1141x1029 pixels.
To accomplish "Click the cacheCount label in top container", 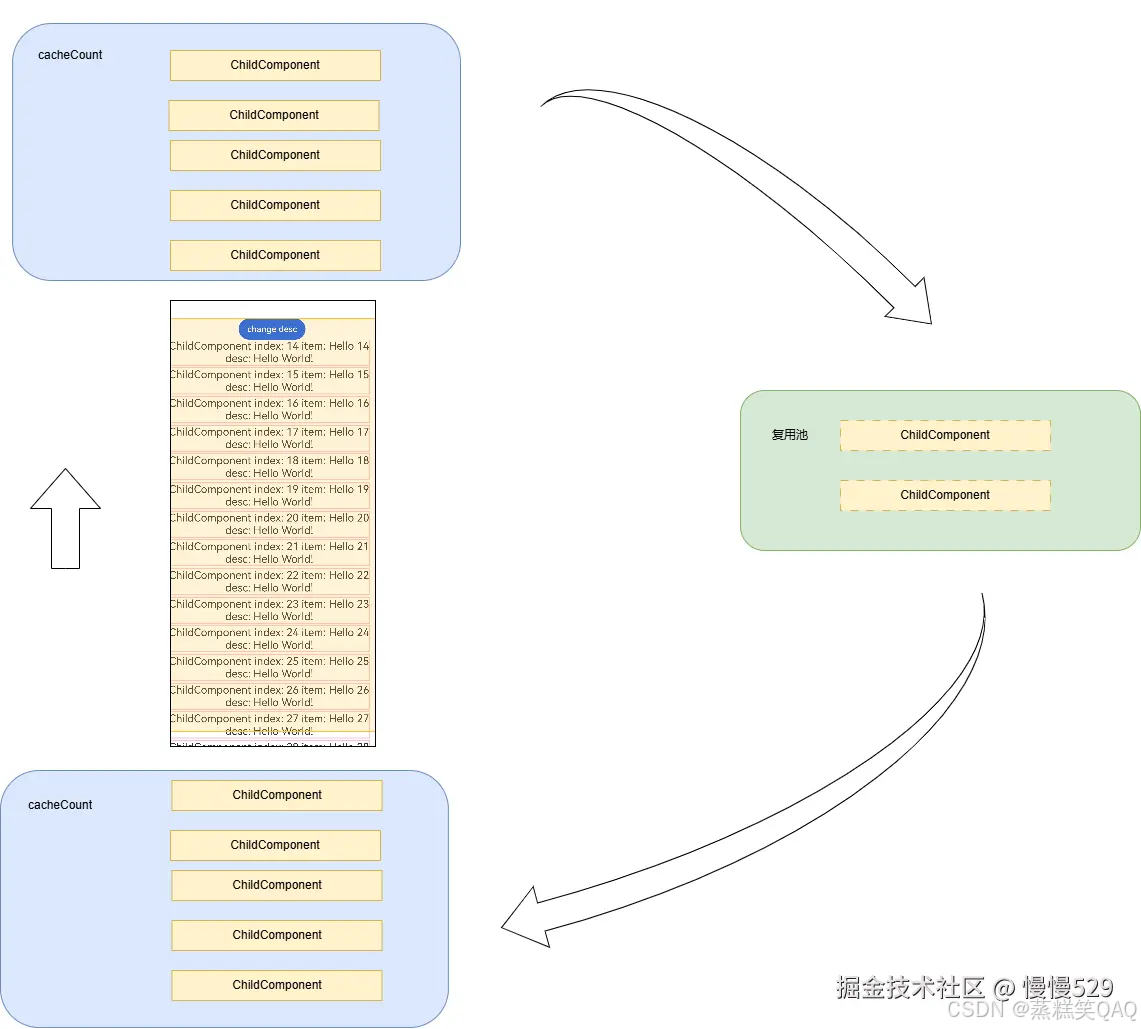I will click(x=69, y=55).
